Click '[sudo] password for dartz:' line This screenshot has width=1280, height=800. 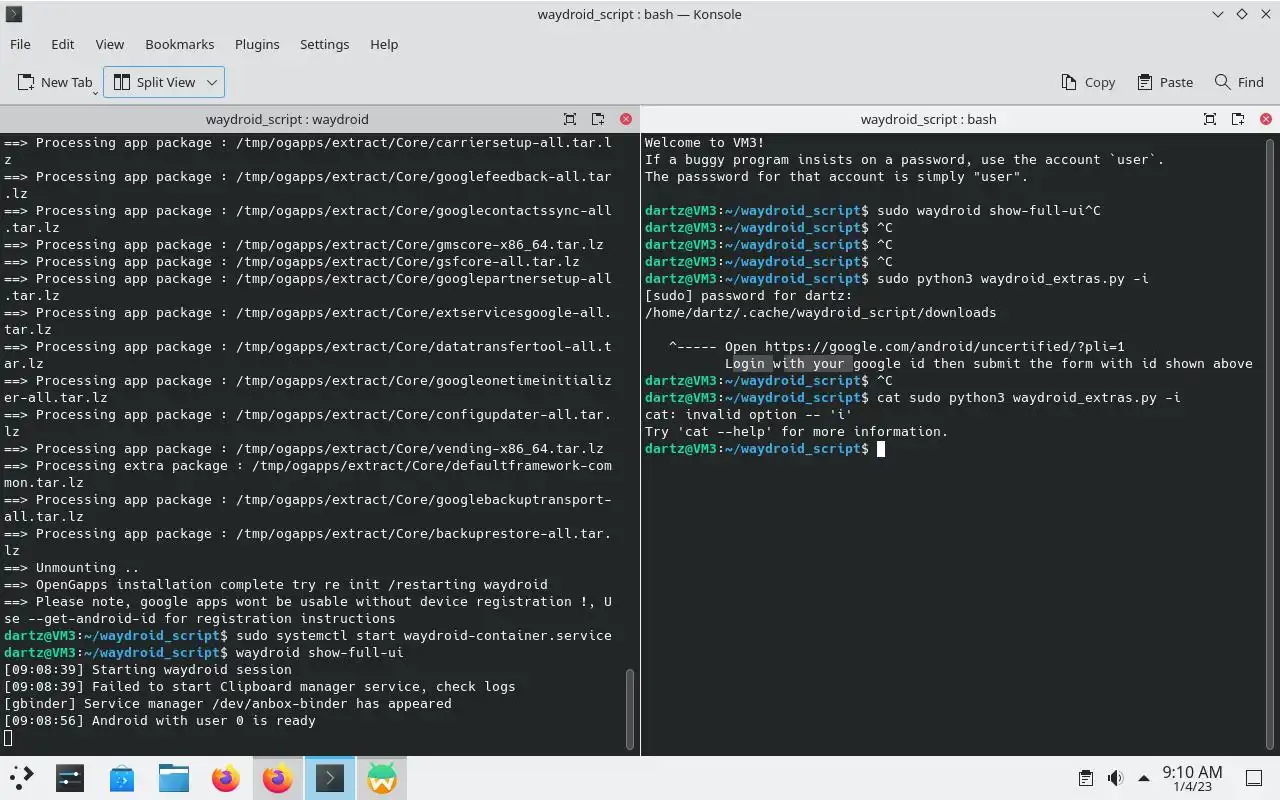[x=749, y=295]
